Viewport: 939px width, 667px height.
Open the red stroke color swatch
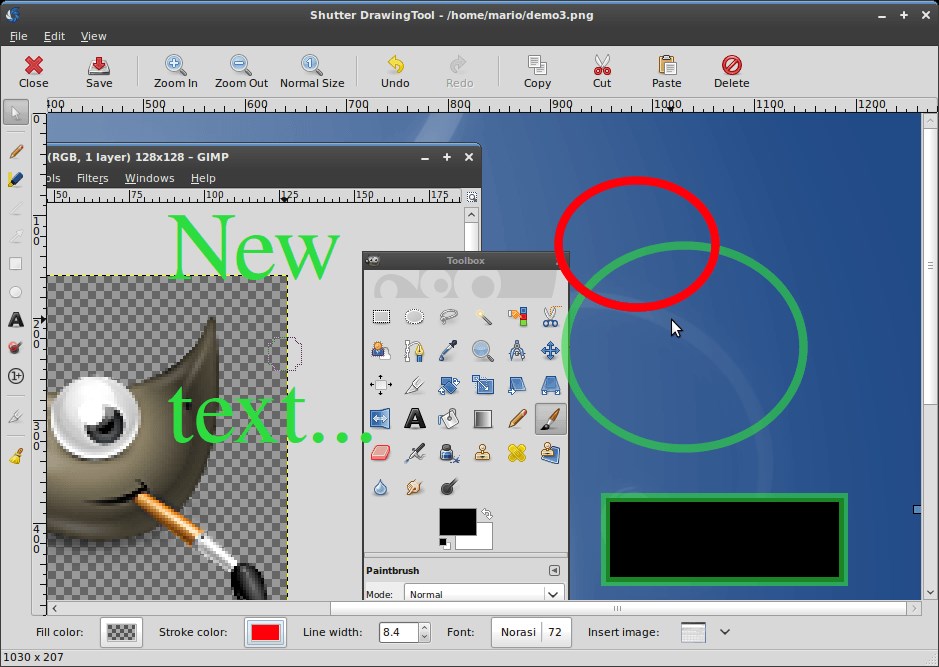point(265,632)
